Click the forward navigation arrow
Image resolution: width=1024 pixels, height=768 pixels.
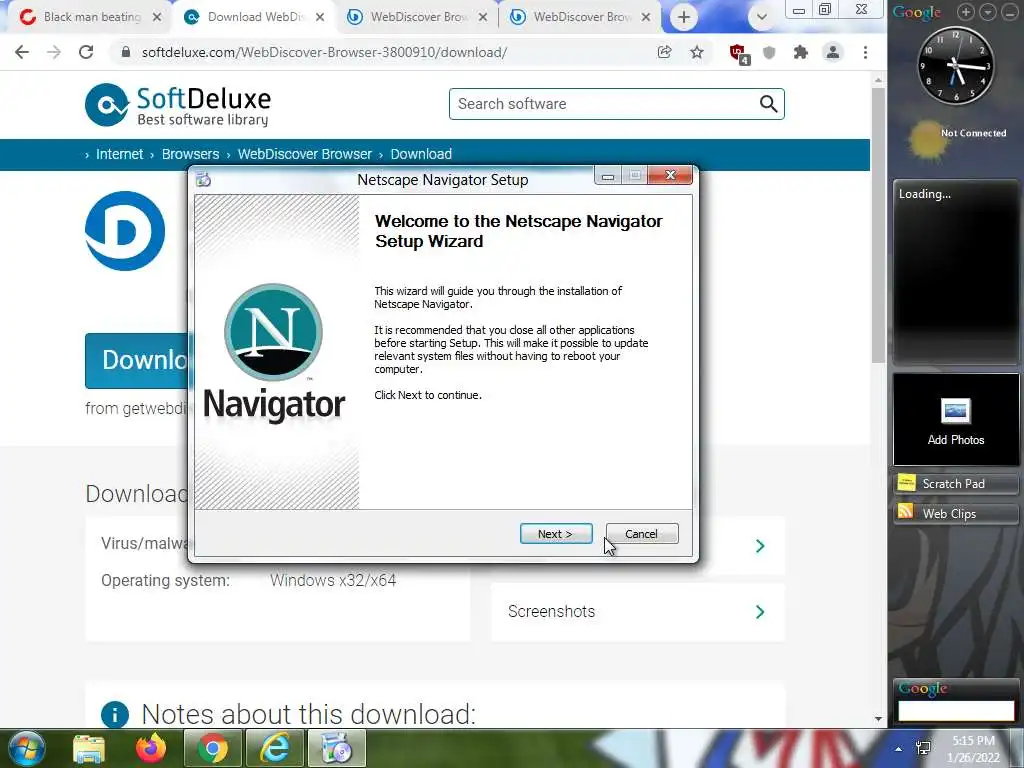pos(54,52)
